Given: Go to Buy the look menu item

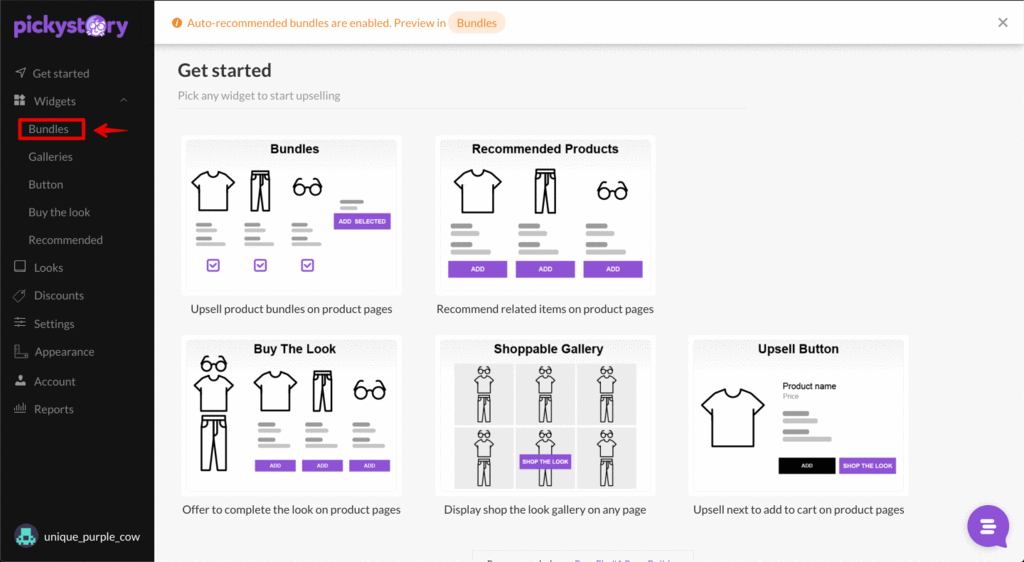Looking at the screenshot, I should coord(59,212).
